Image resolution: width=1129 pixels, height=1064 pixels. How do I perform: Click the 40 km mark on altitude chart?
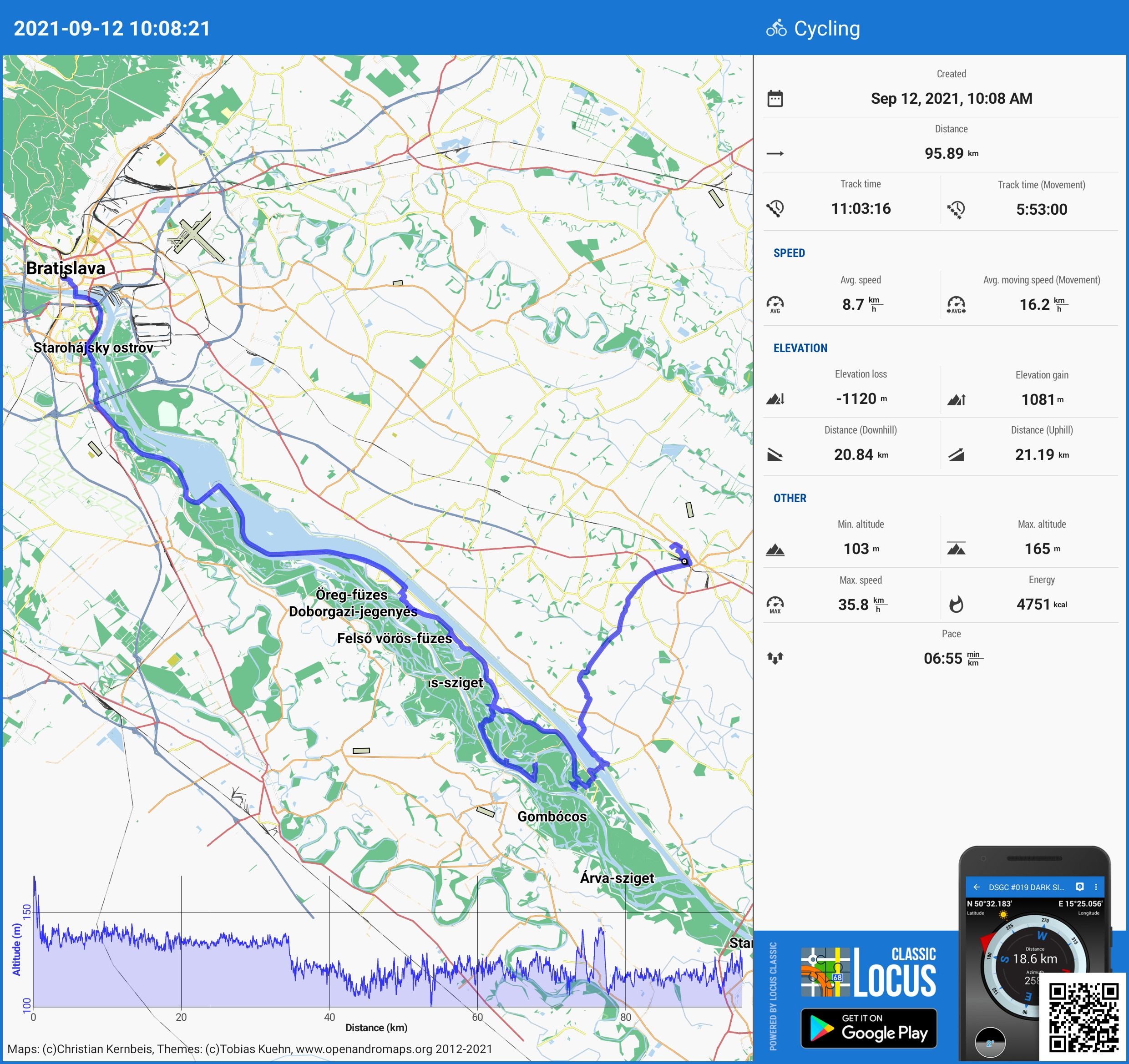[x=329, y=1017]
